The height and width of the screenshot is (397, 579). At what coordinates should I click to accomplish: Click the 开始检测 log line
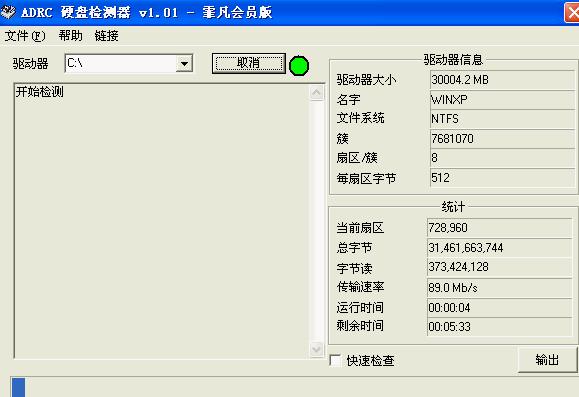click(x=40, y=92)
